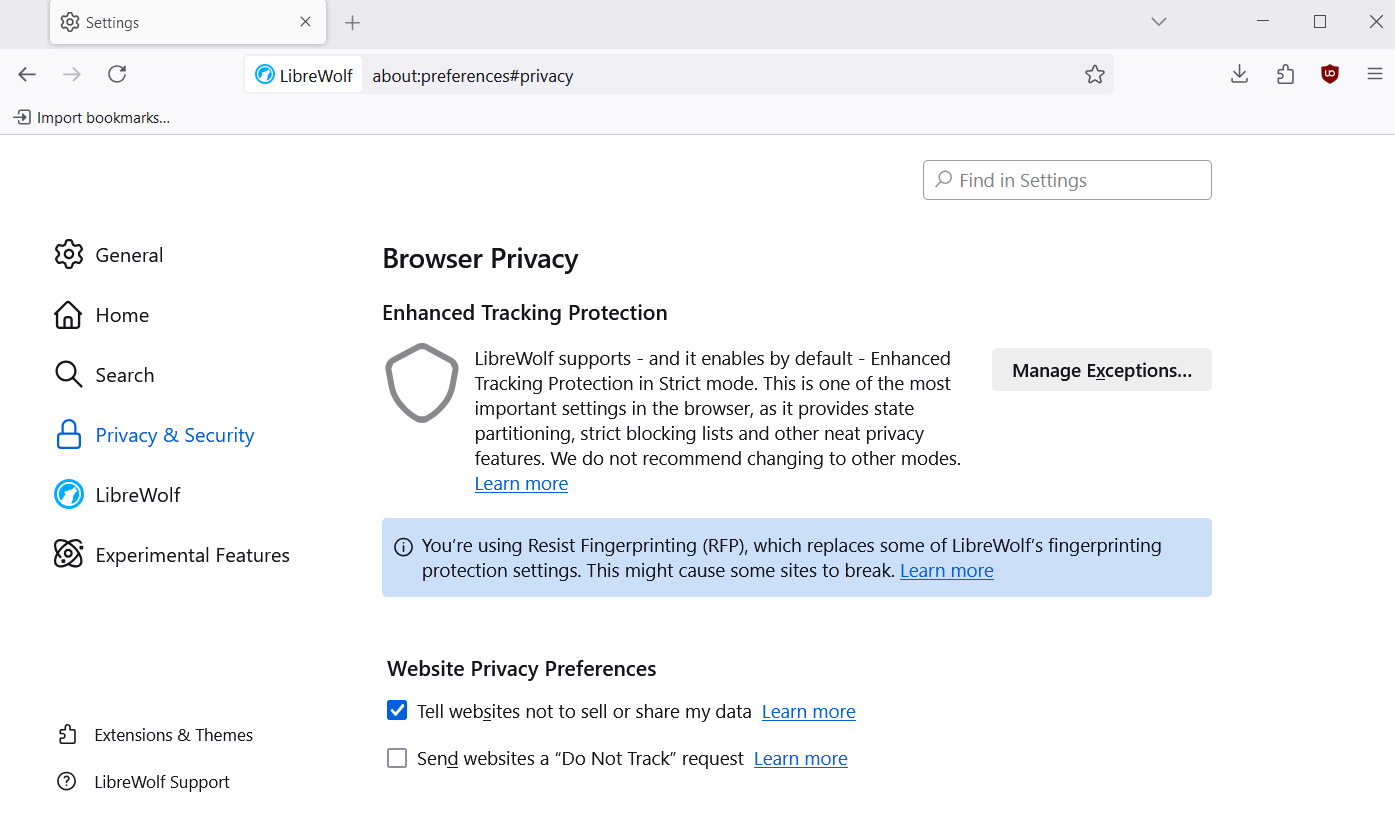List all tabs with the chevron button
Image resolution: width=1395 pixels, height=837 pixels.
click(1159, 21)
